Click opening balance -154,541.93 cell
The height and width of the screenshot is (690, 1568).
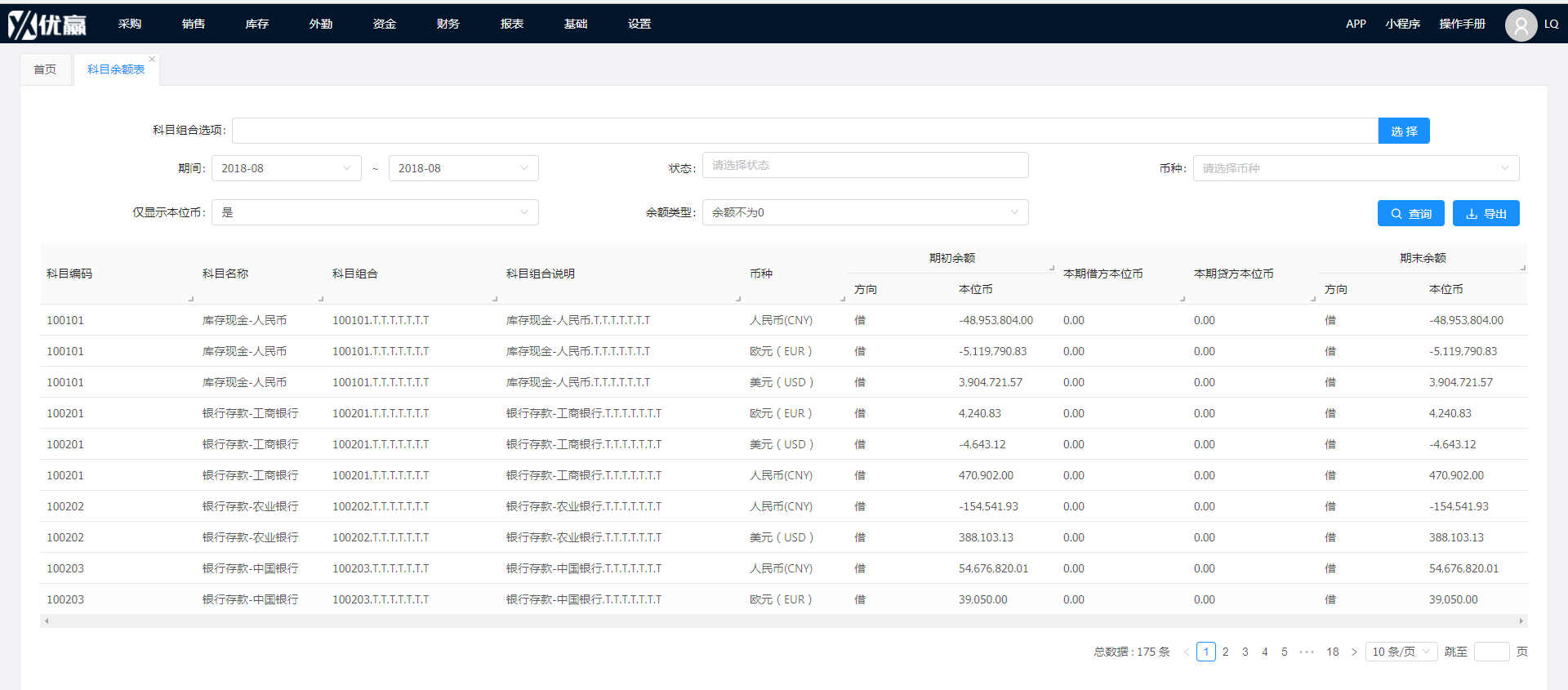pyautogui.click(x=989, y=506)
